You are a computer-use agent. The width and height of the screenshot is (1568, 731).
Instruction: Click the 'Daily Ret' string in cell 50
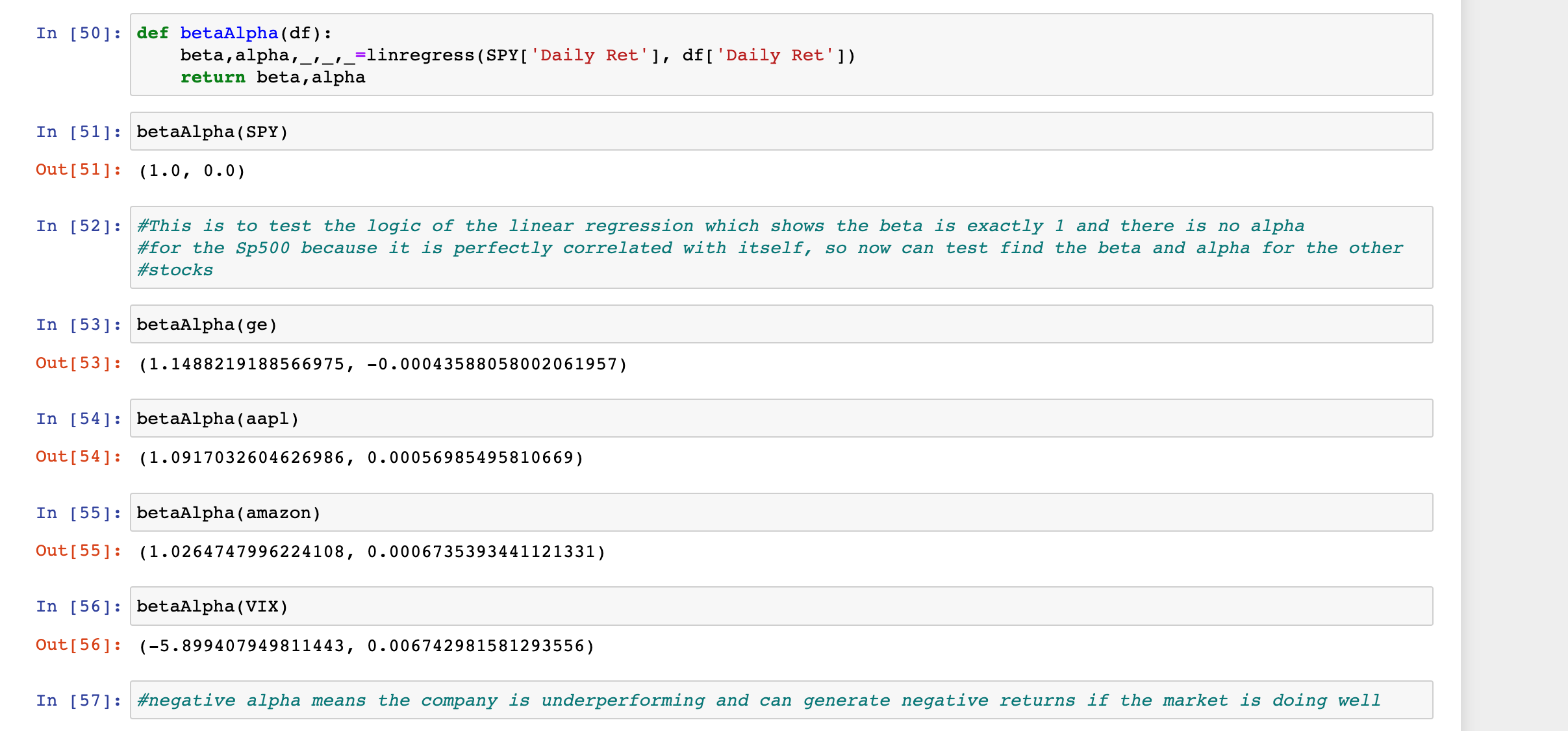pos(590,55)
